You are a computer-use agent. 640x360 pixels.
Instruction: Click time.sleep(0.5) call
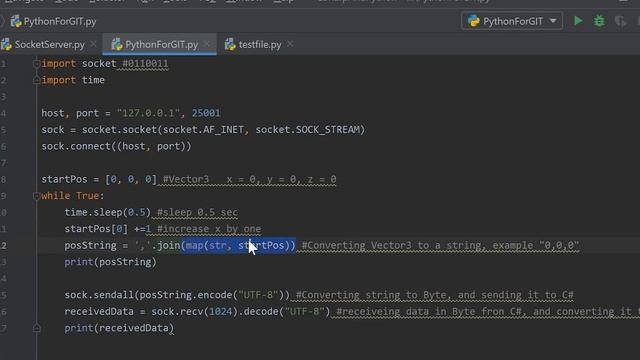[108, 212]
